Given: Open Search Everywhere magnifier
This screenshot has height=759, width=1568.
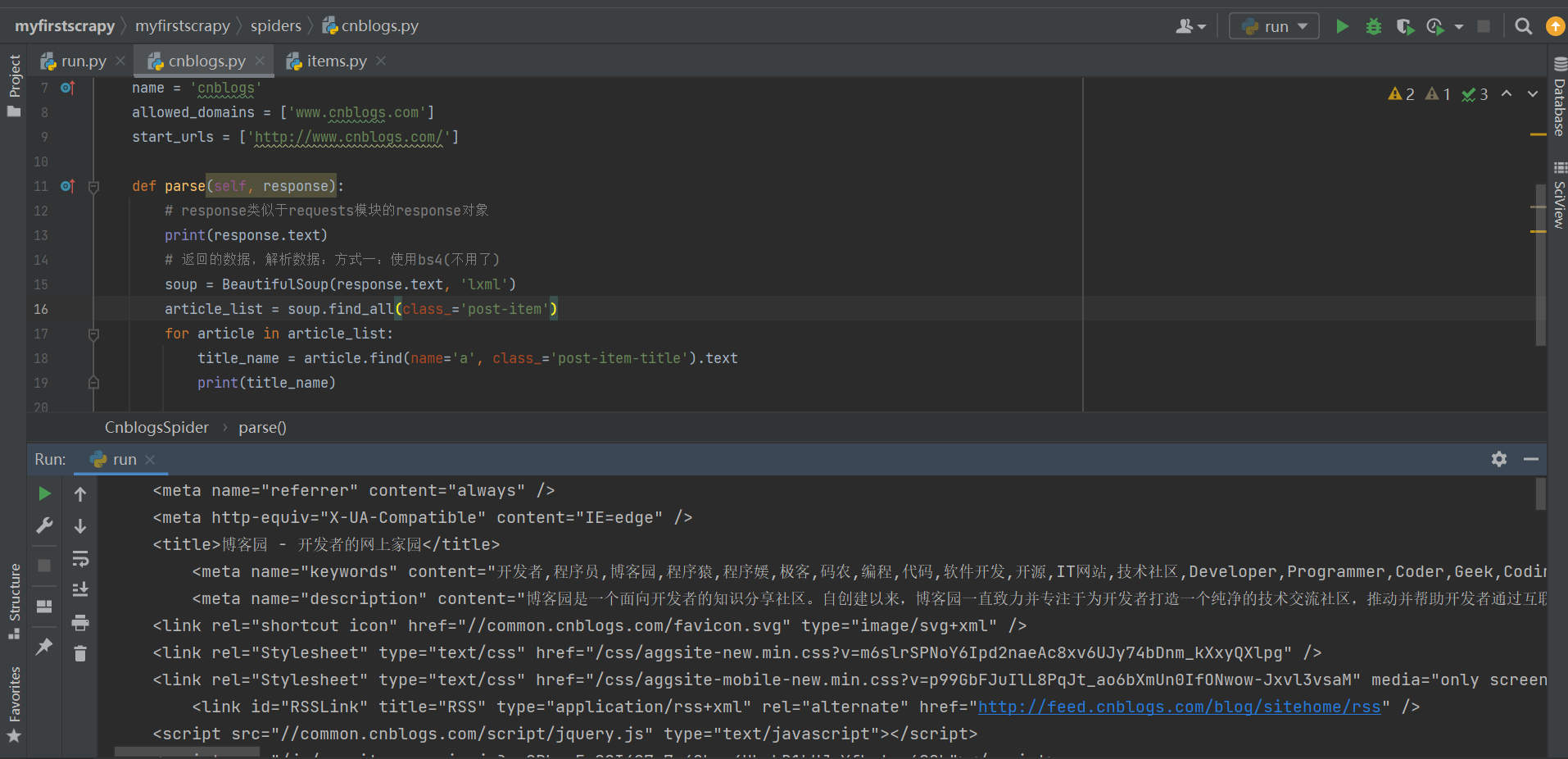Looking at the screenshot, I should 1524,26.
